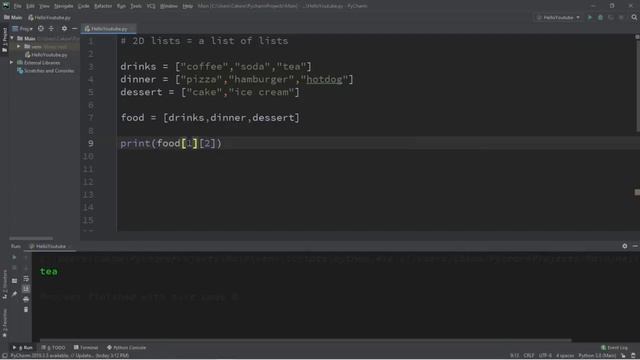Viewport: 640px width, 360px height.
Task: Click the collapse all icon in Project panel
Action: [x=51, y=29]
